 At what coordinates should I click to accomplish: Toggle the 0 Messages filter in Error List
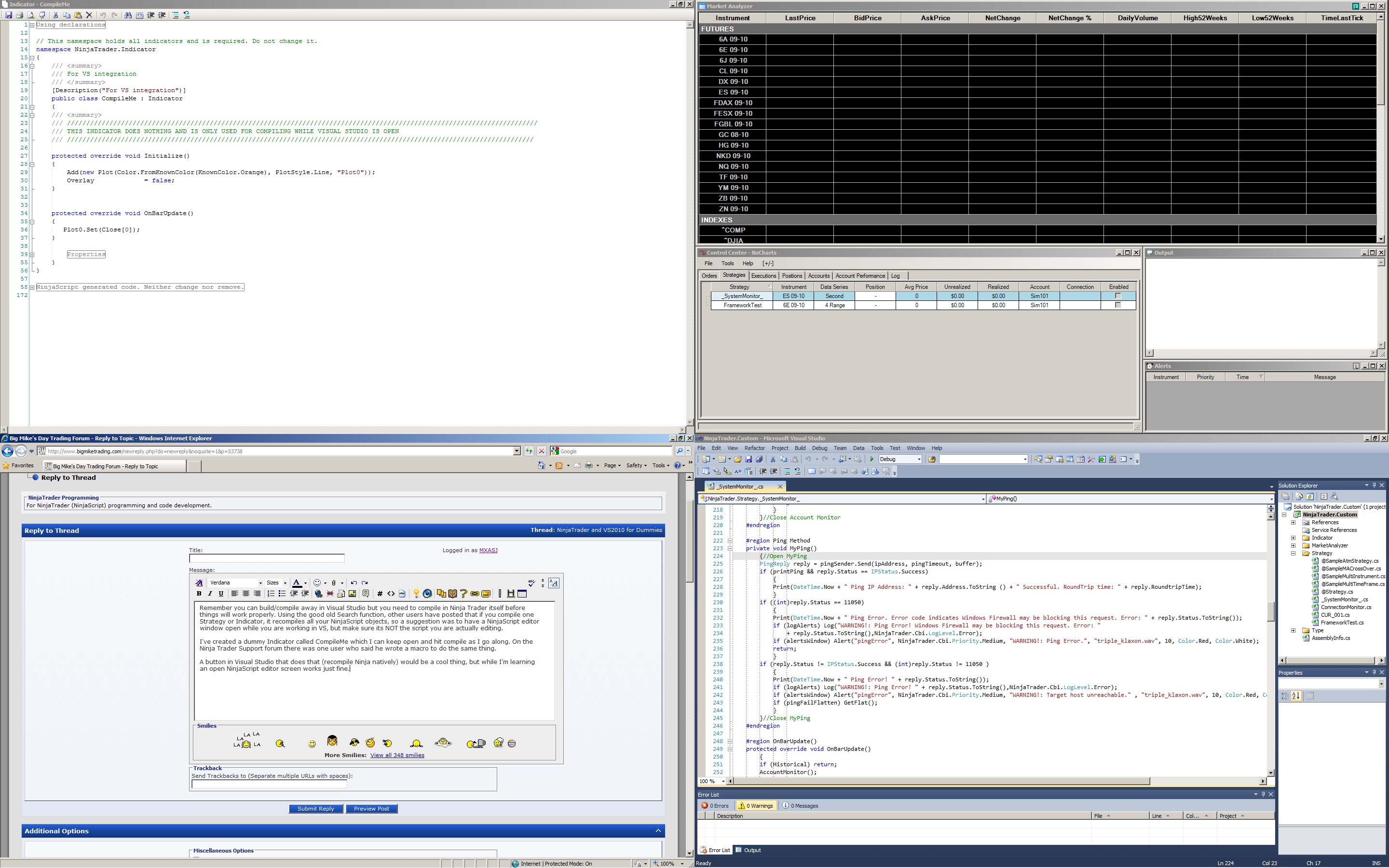tap(800, 806)
